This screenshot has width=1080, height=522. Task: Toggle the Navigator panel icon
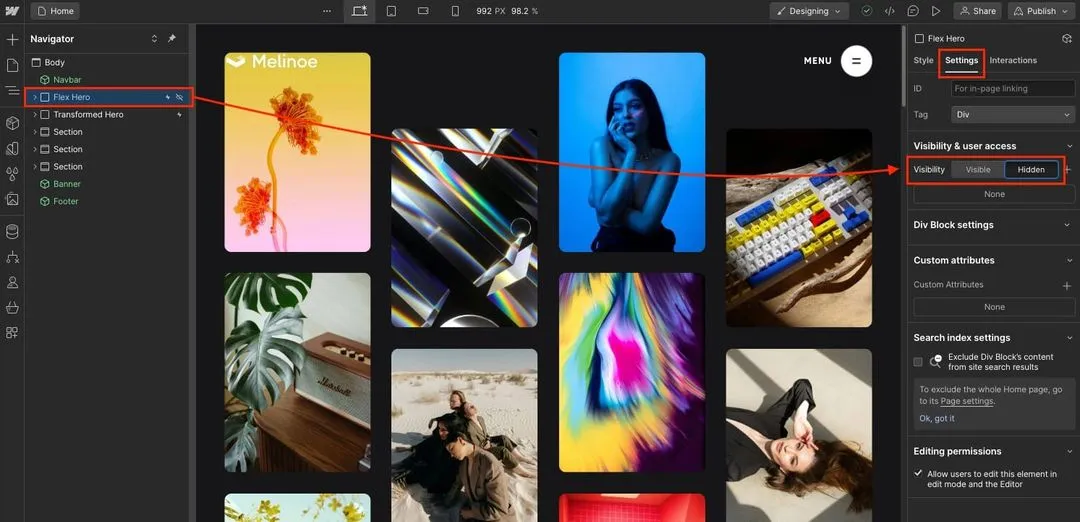coord(12,90)
